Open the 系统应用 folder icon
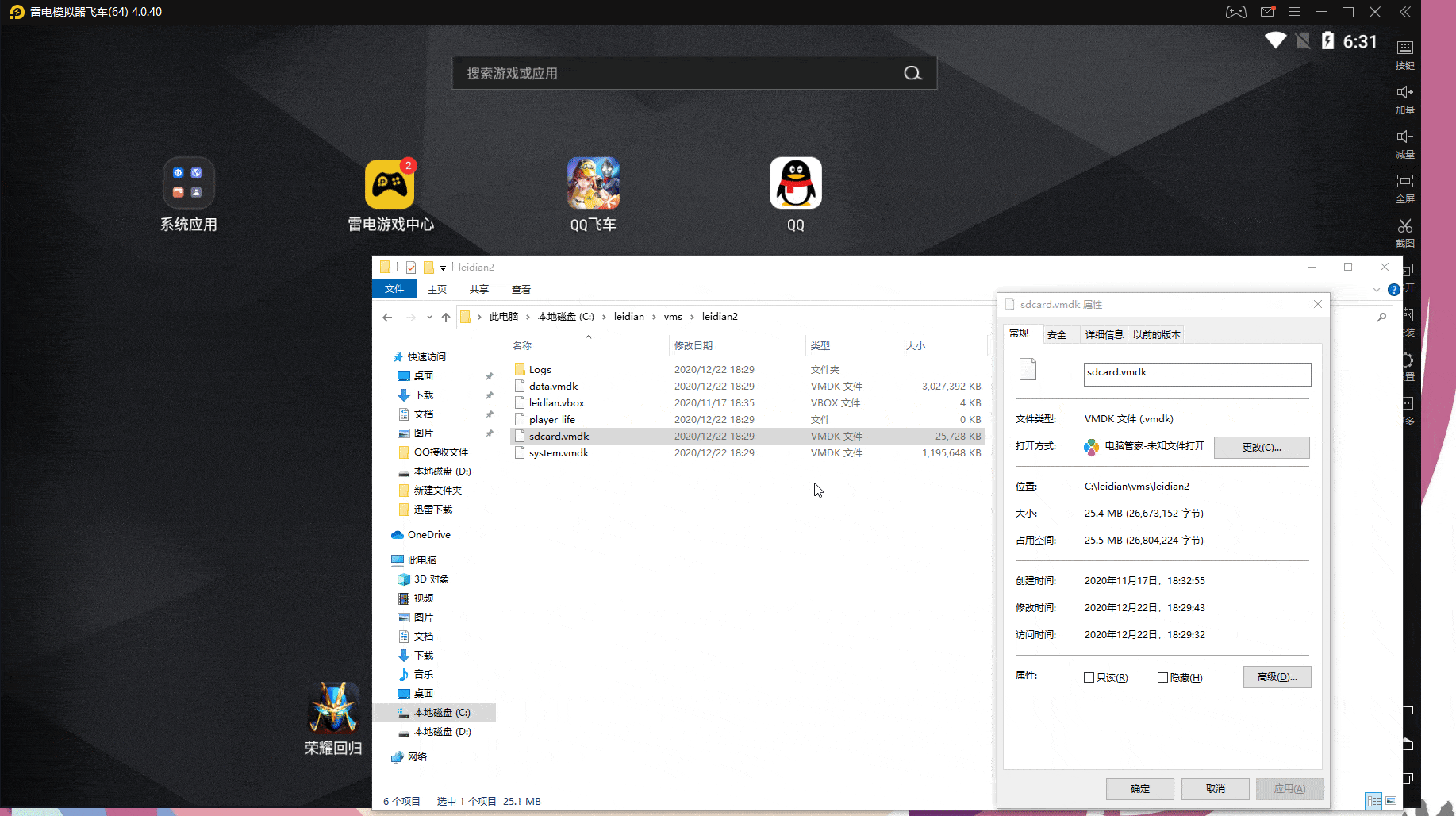 coord(188,183)
